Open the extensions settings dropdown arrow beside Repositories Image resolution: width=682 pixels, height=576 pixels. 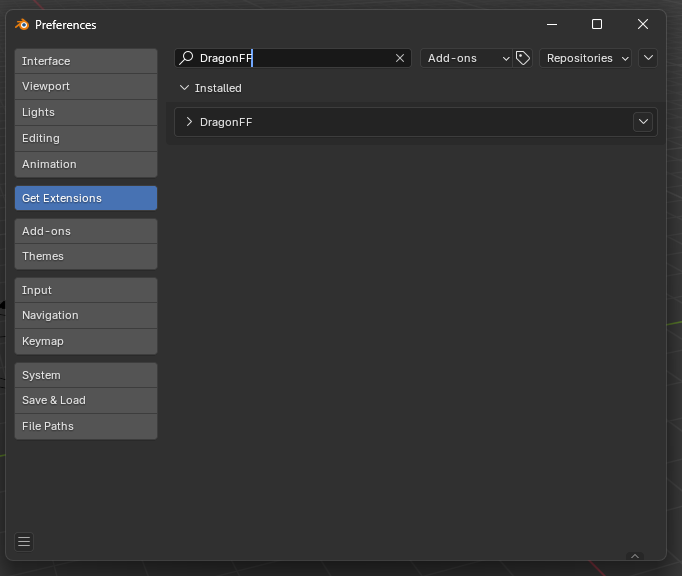648,58
